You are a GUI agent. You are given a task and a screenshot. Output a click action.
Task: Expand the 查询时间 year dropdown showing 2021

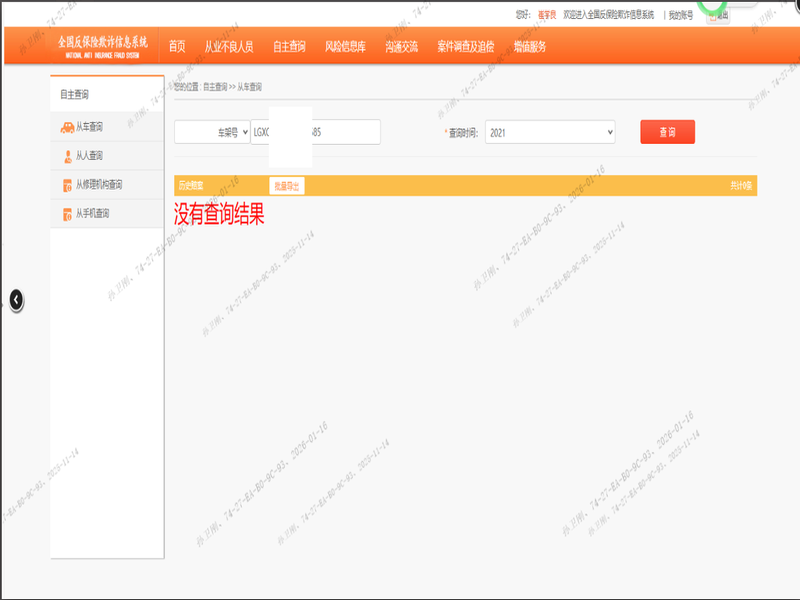tap(550, 132)
